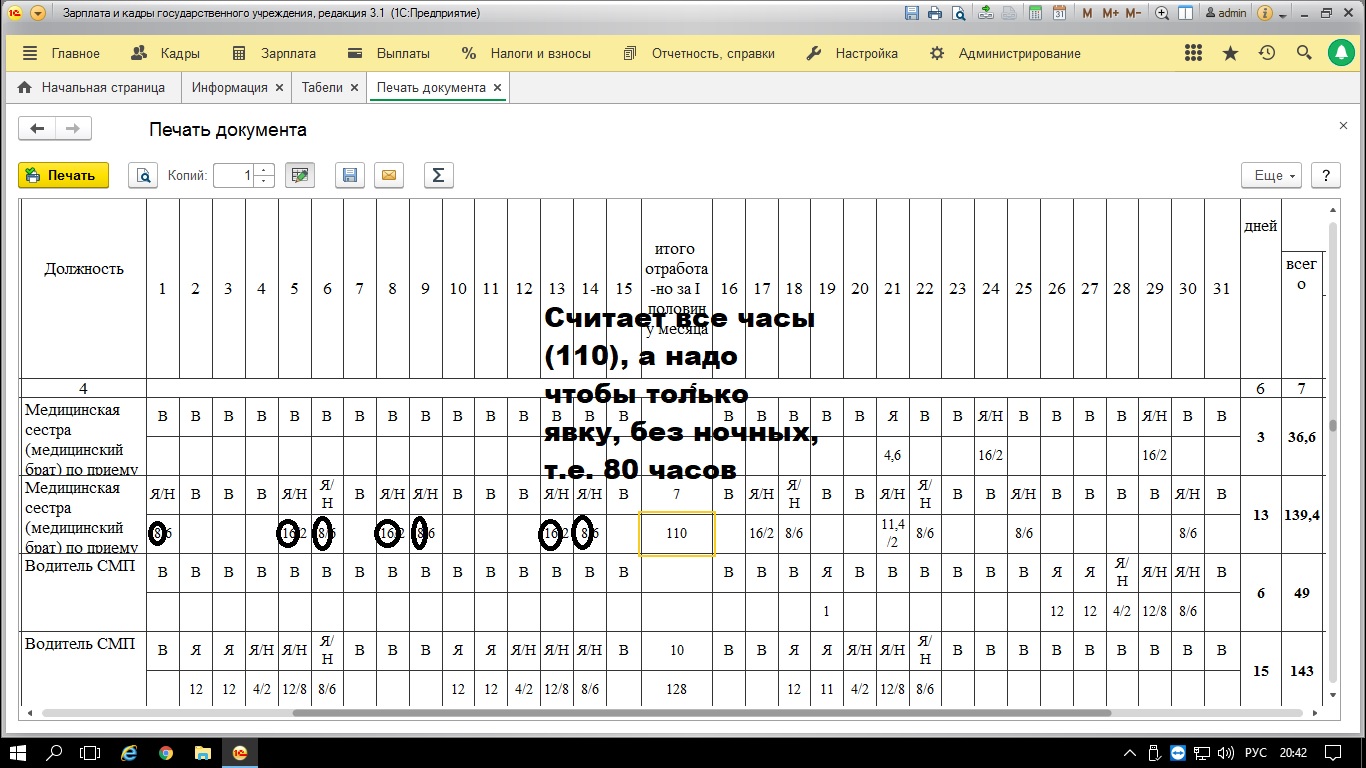Switch to the Табели tab

pos(322,87)
